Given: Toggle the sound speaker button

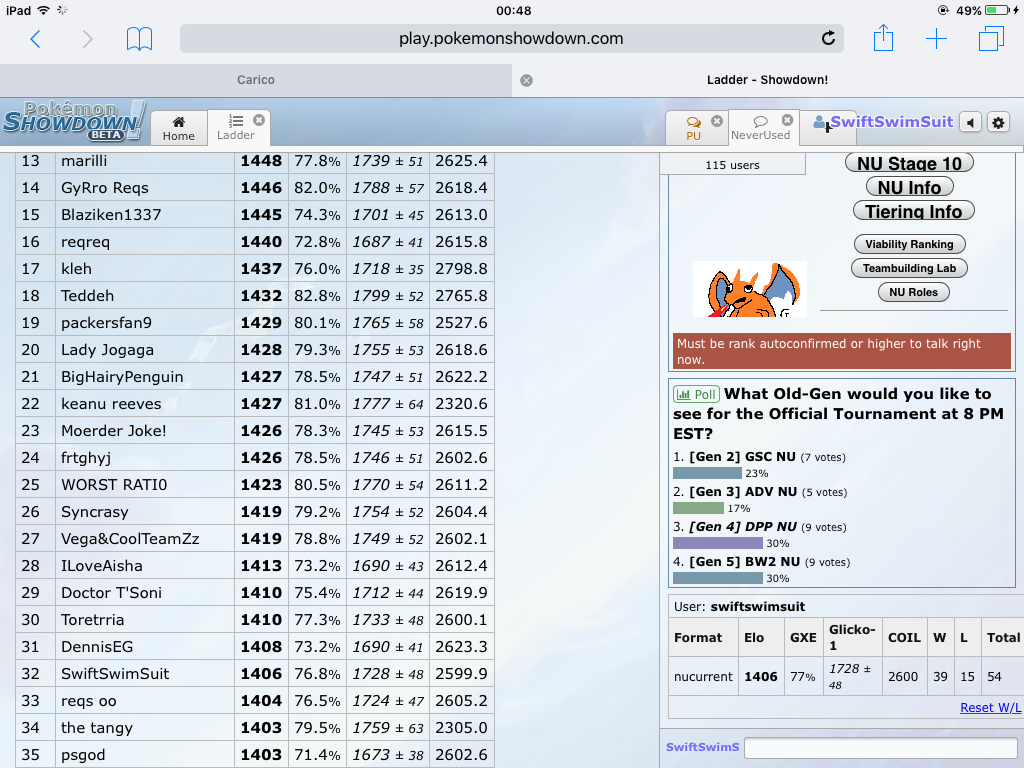Looking at the screenshot, I should [970, 122].
